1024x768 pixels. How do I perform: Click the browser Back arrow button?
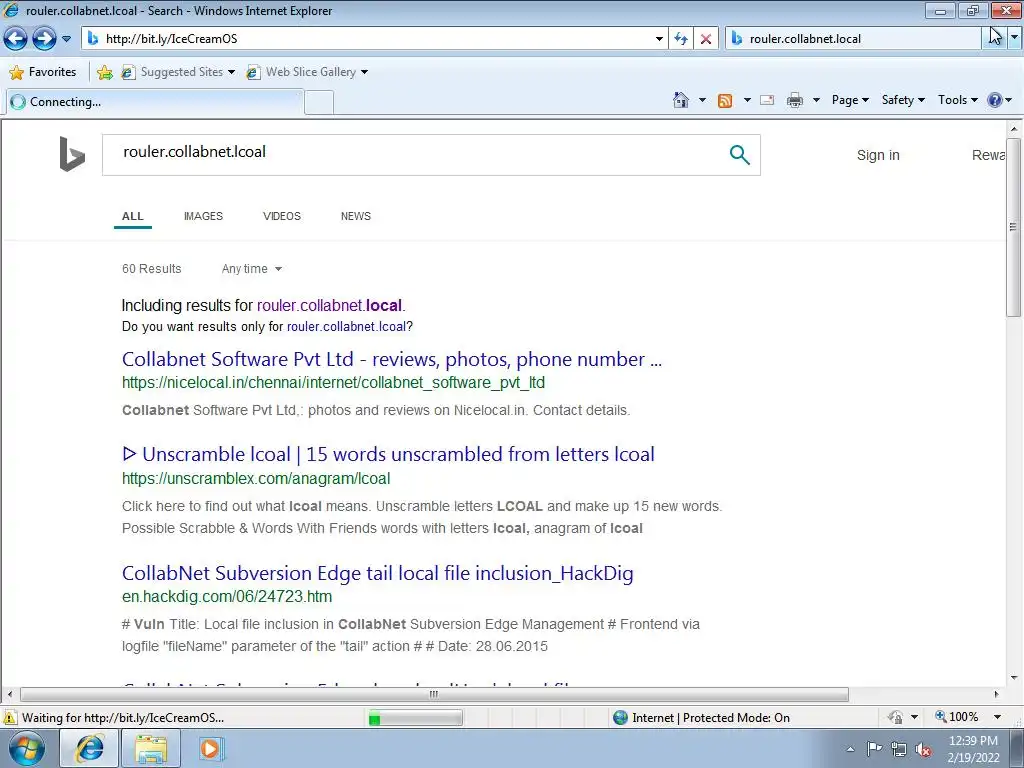tap(15, 39)
